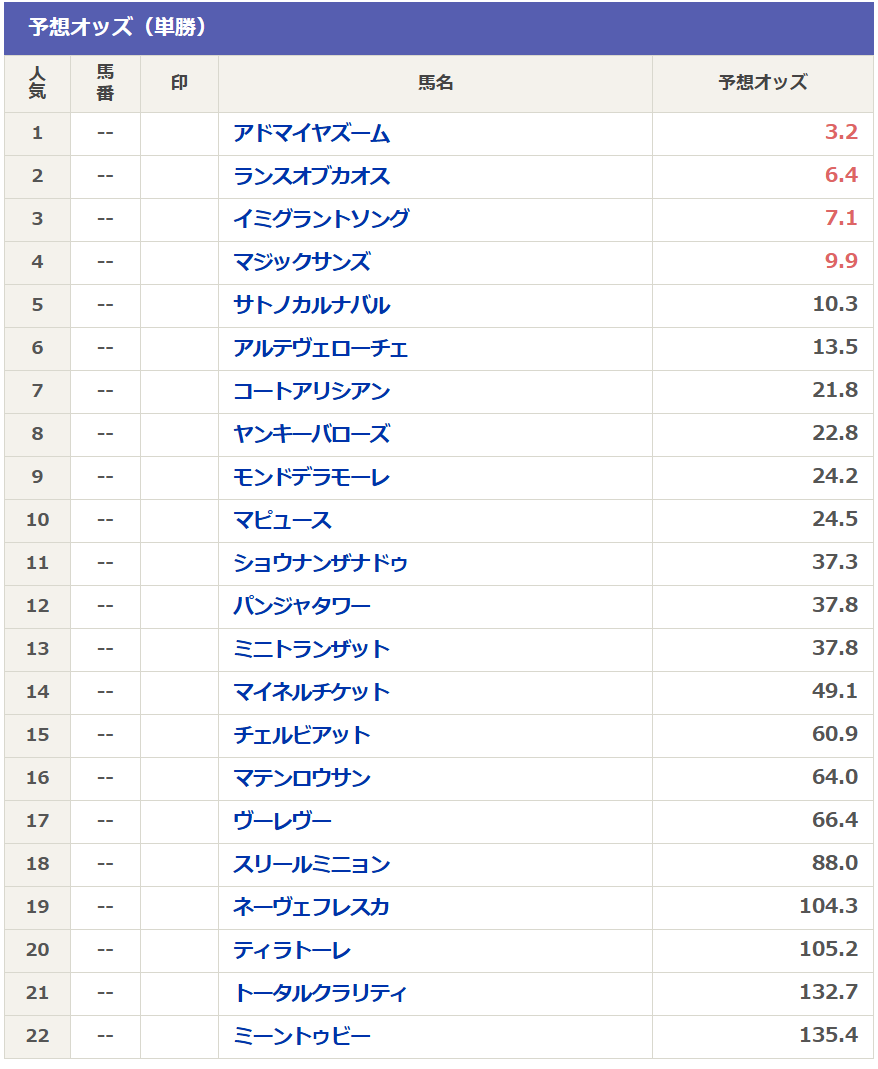Open チェルビアット link
Image resolution: width=878 pixels, height=1069 pixels.
click(302, 736)
